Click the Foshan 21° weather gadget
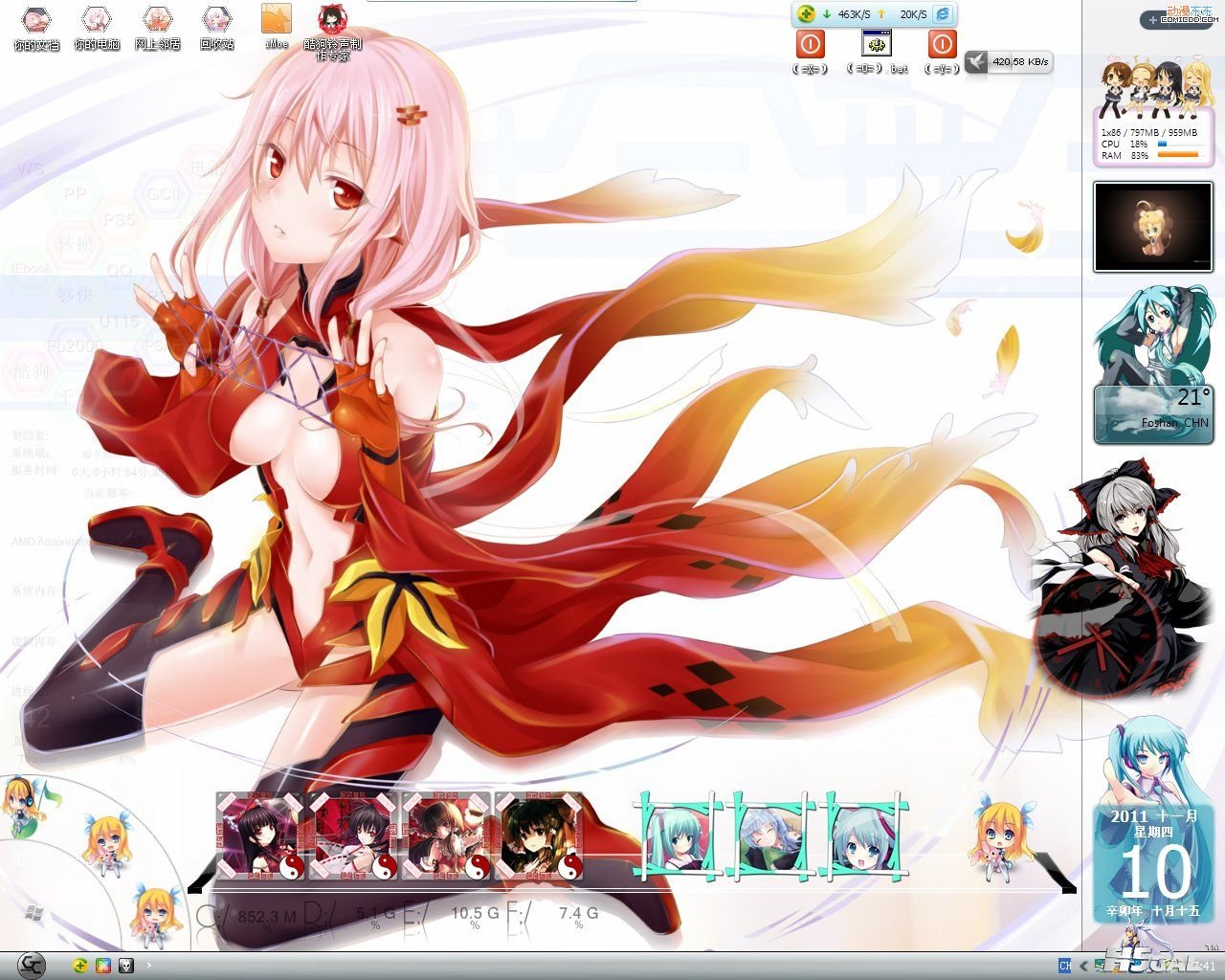 tap(1152, 414)
